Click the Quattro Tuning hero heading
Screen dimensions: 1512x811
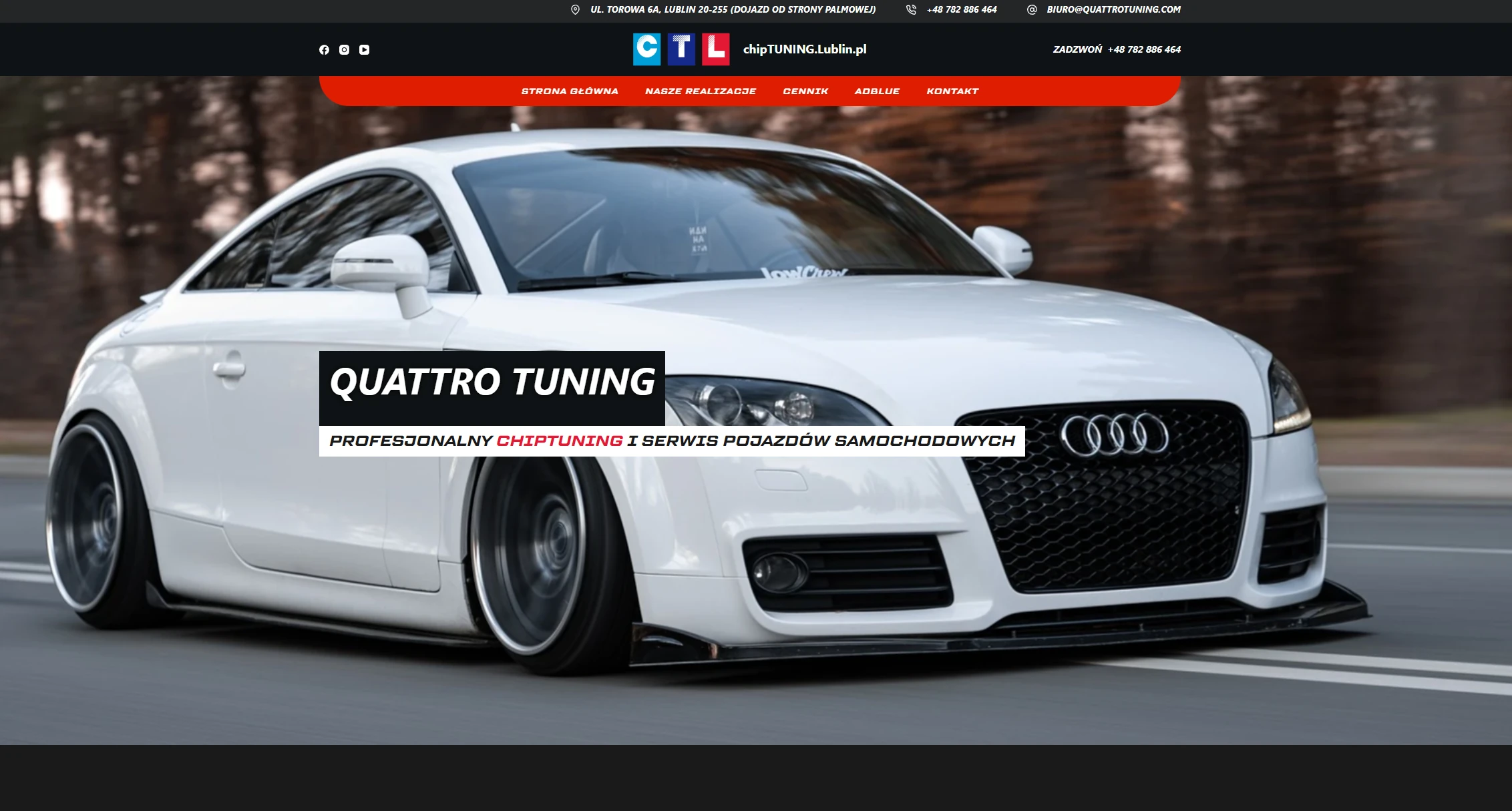click(x=492, y=382)
